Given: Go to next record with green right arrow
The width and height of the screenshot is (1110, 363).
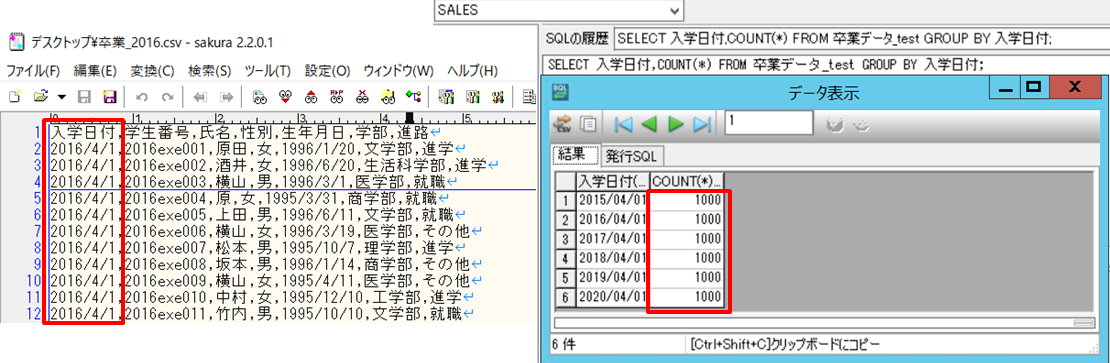Looking at the screenshot, I should tap(675, 124).
